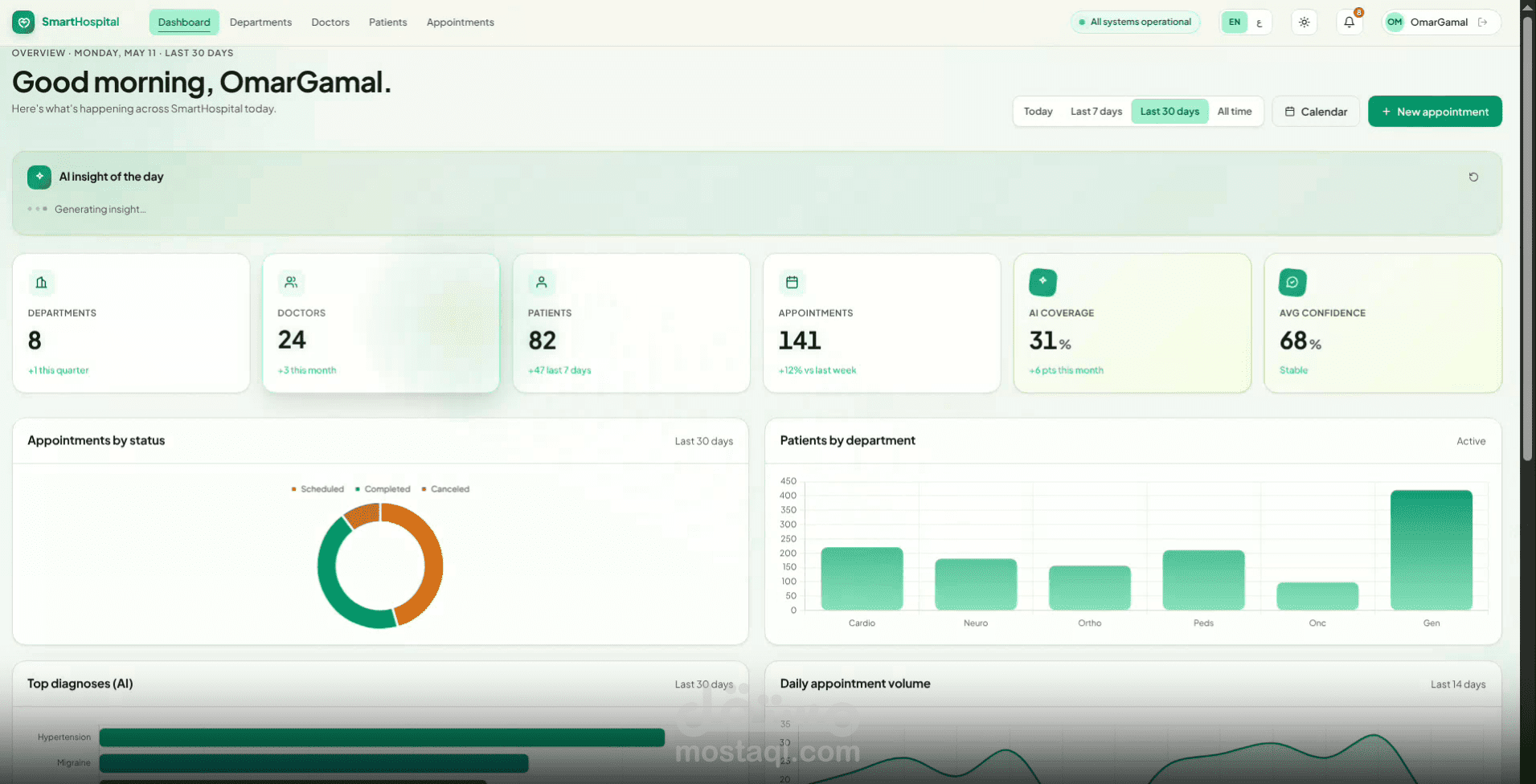Image resolution: width=1536 pixels, height=784 pixels.
Task: Click the Appointments card calendar icon
Action: (792, 282)
